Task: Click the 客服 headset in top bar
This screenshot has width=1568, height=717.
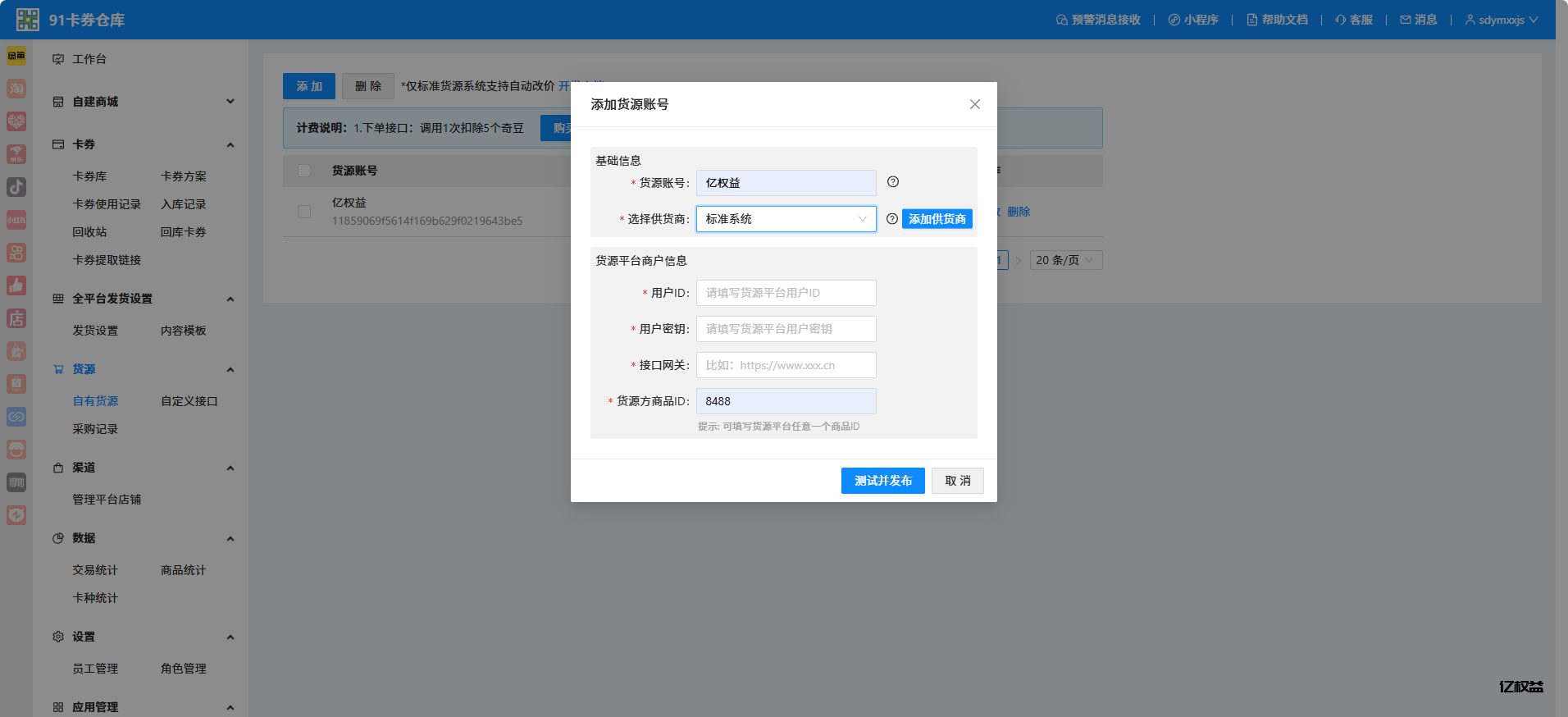Action: tap(1354, 20)
